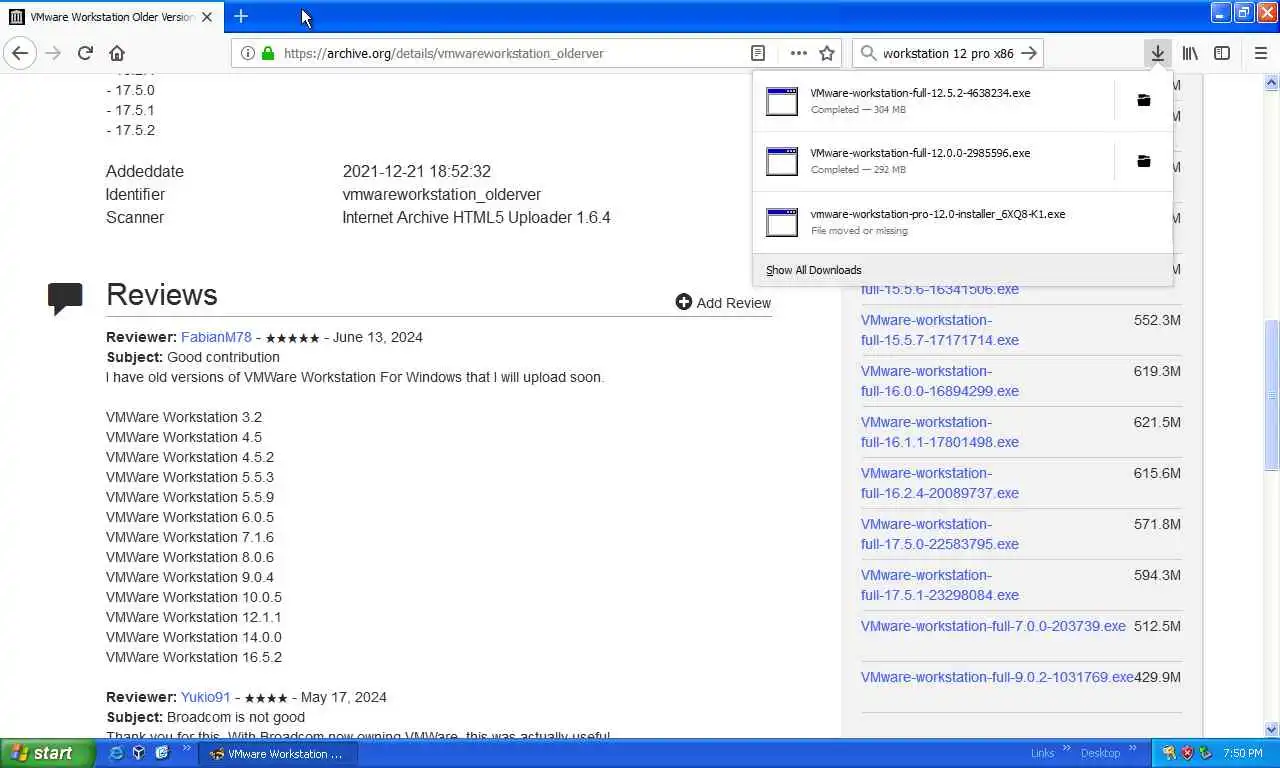
Task: Click the Desktop toolbar label in taskbar
Action: click(1100, 753)
